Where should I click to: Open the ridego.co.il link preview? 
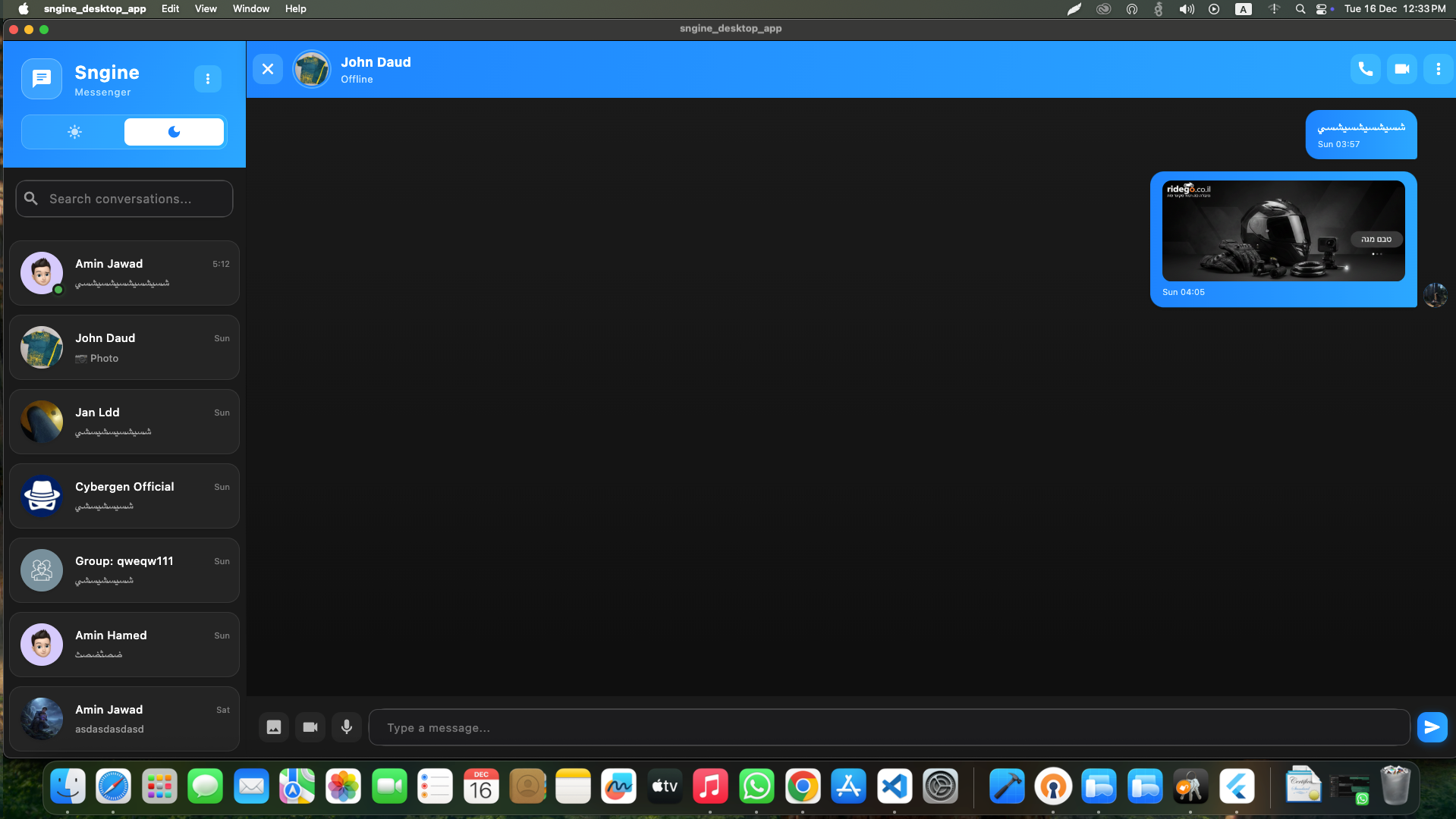point(1283,231)
